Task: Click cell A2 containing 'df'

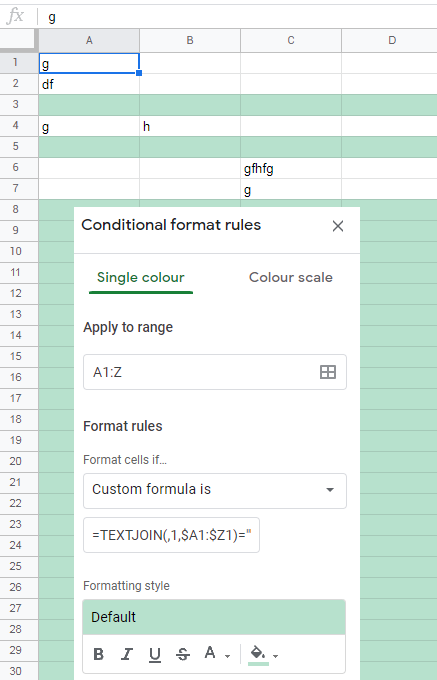Action: (89, 84)
